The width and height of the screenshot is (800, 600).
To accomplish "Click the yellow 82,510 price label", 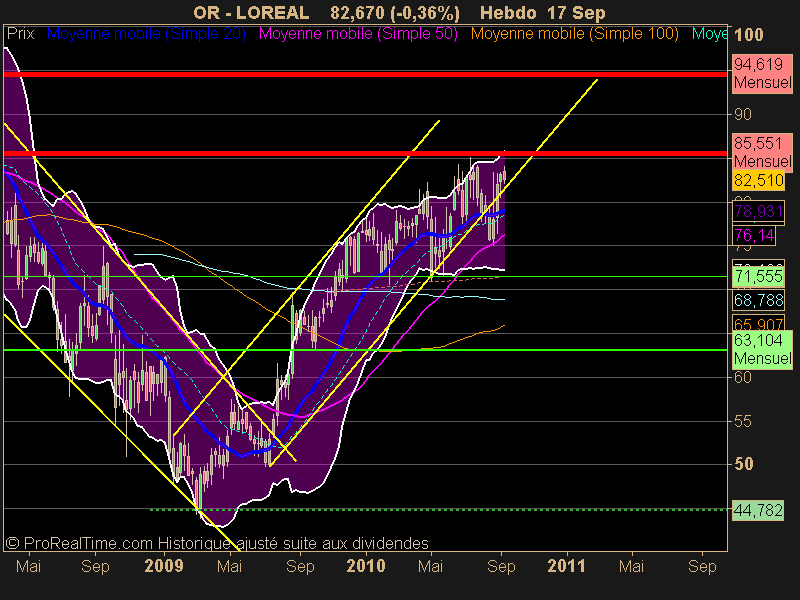I will 759,181.
